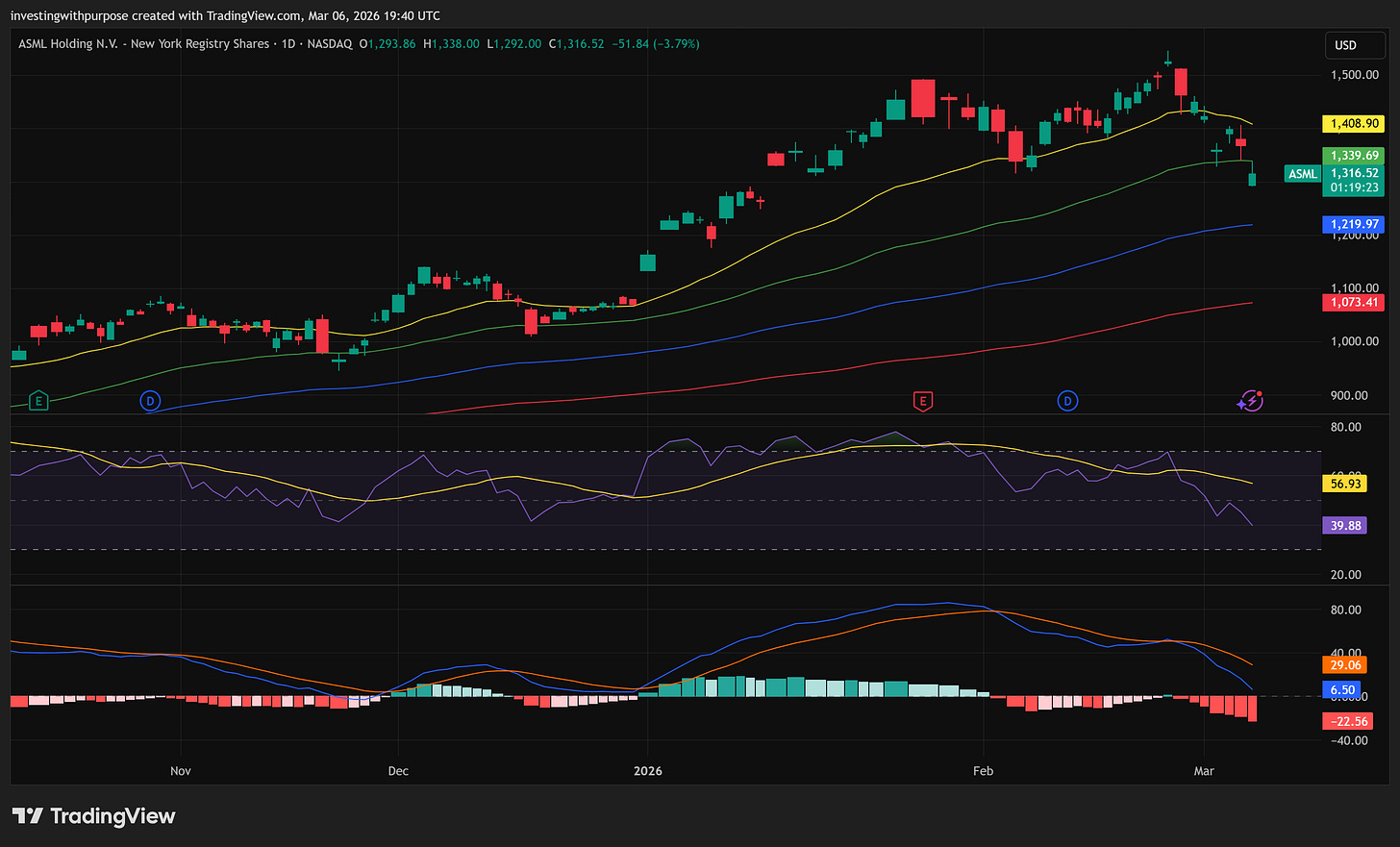
Task: Click the purple 39.88 RSI label
Action: (x=1345, y=525)
